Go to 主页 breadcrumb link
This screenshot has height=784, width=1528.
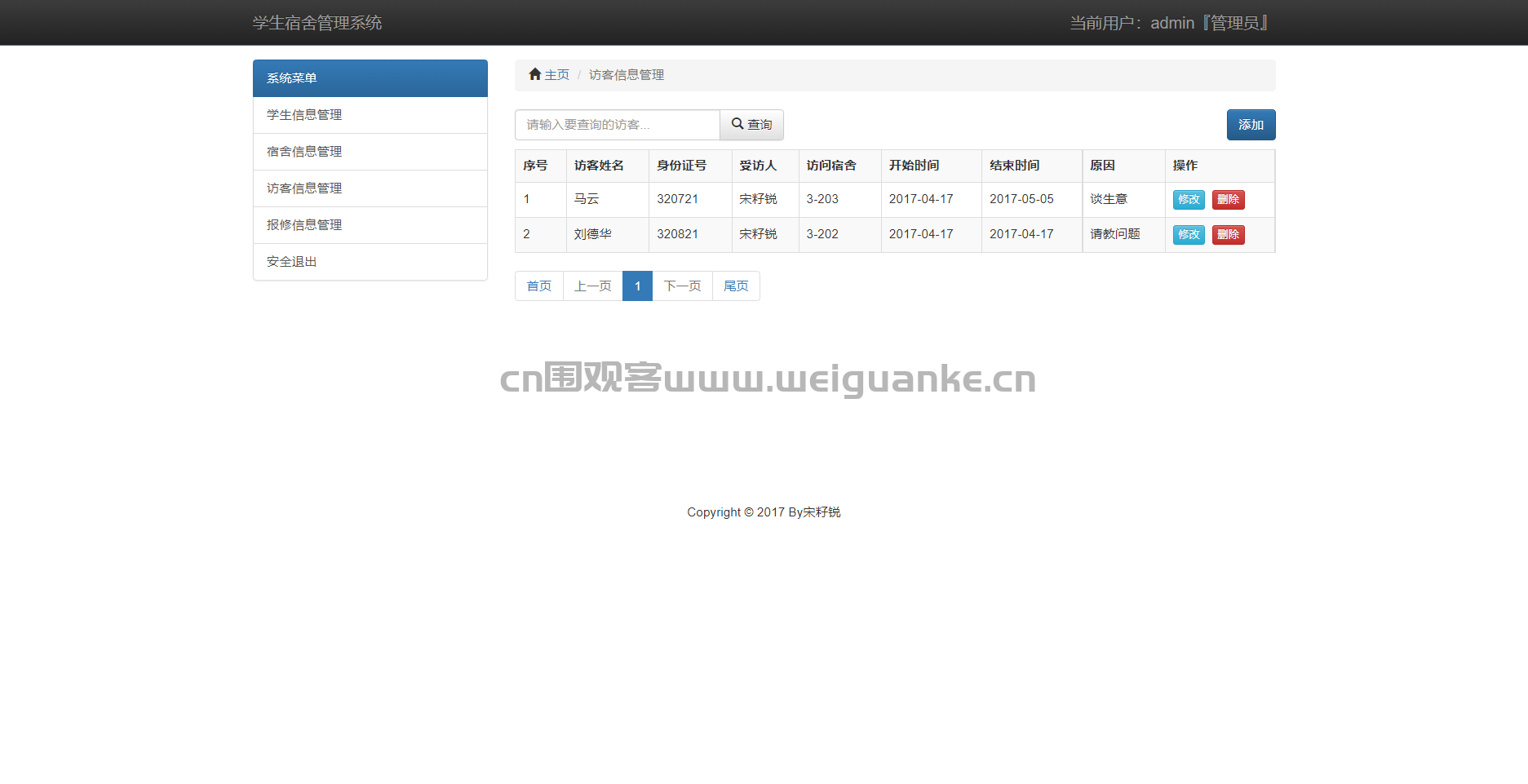pyautogui.click(x=557, y=75)
